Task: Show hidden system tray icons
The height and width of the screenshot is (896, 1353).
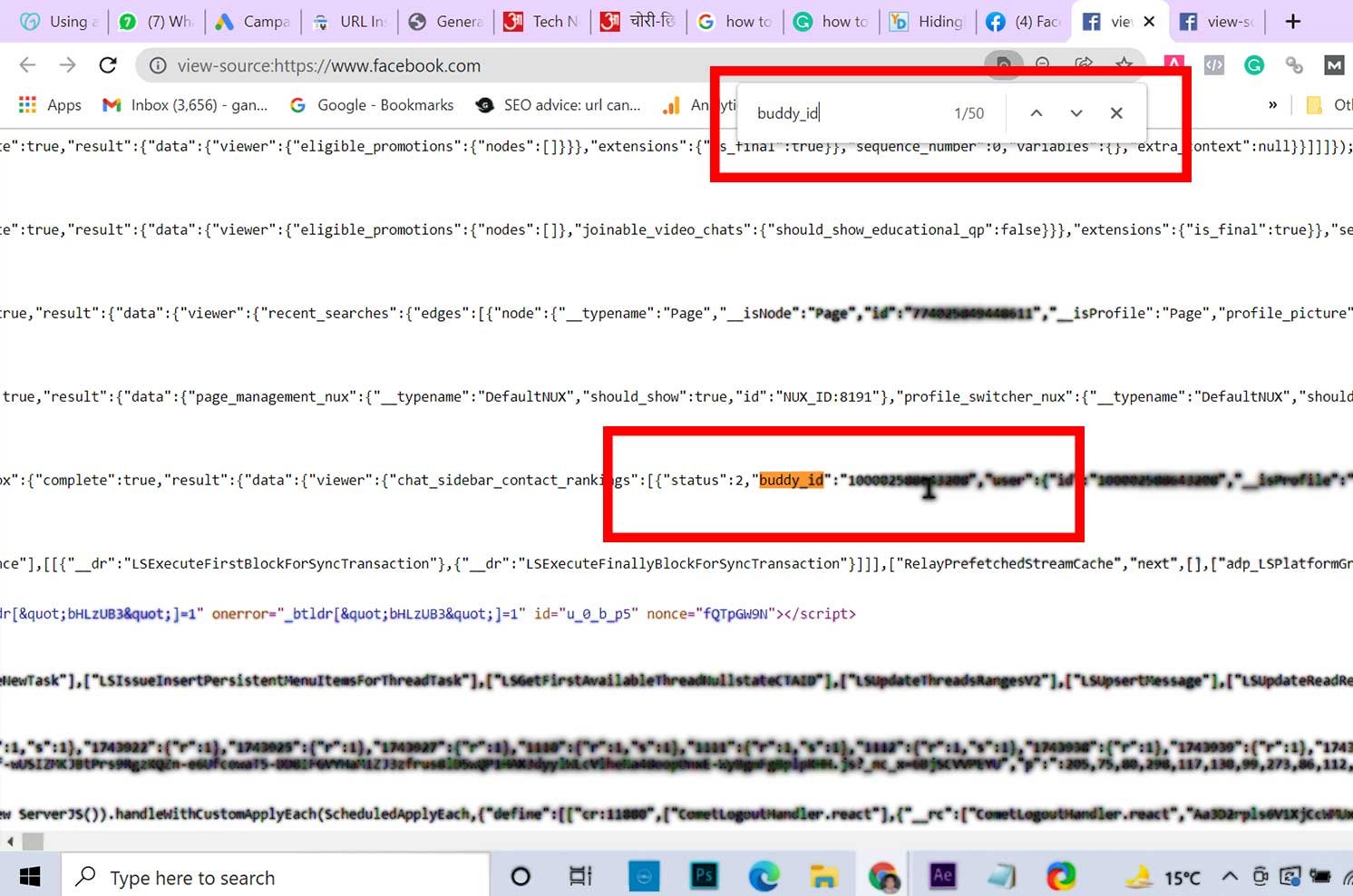Action: coord(1230,877)
